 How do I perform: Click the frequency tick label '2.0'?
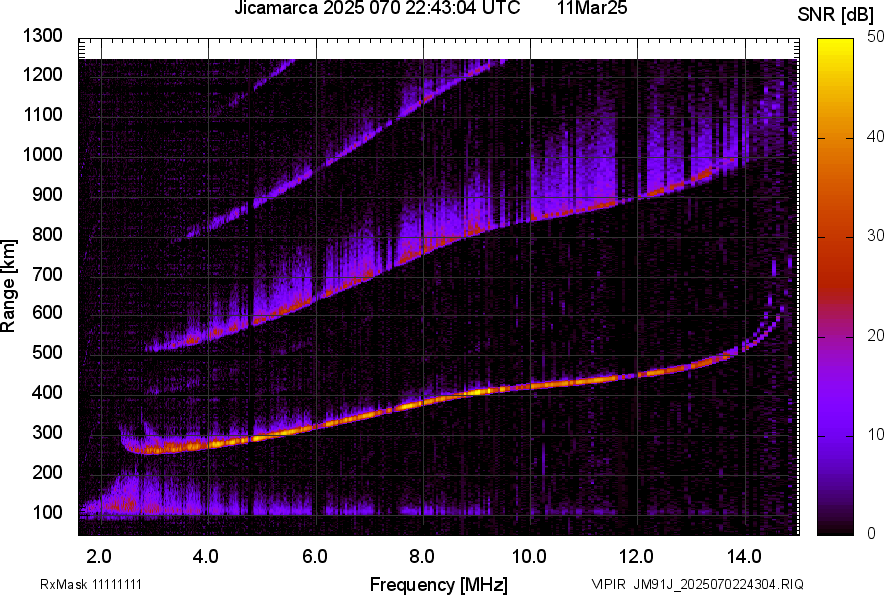click(99, 557)
